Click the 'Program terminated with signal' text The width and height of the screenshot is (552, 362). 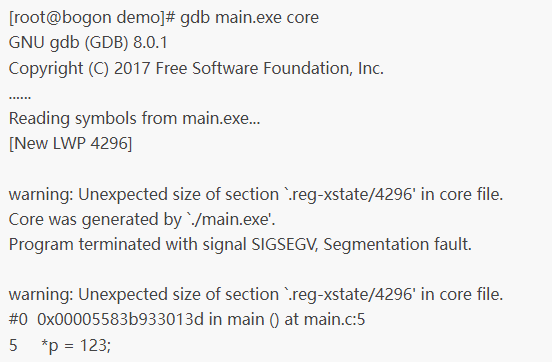point(127,244)
